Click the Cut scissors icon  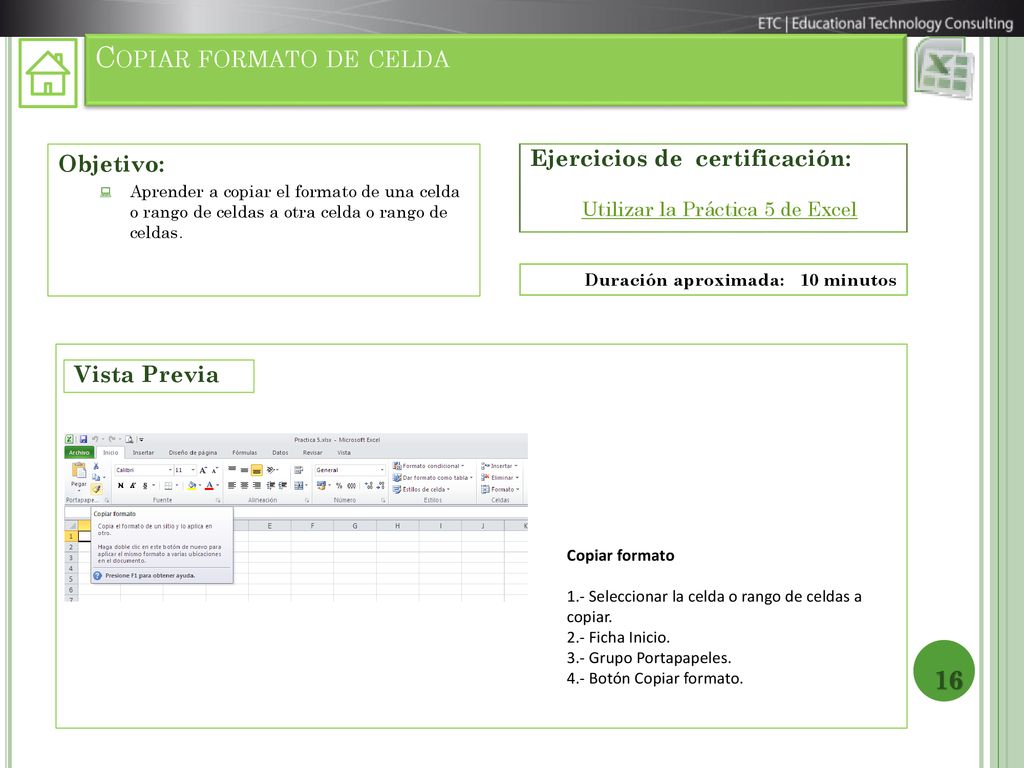click(x=96, y=466)
